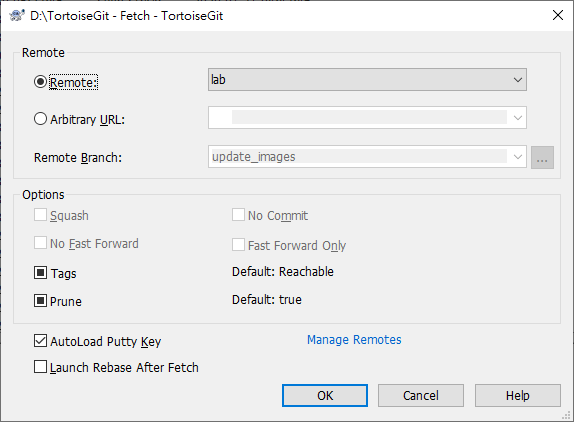Toggle the Squash checkbox
This screenshot has height=422, width=574.
(x=40, y=215)
